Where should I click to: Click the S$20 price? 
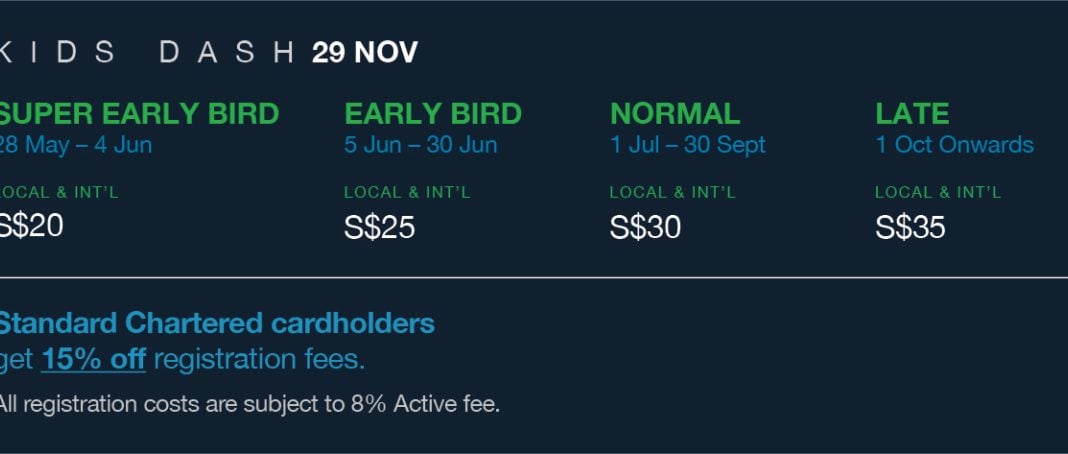click(x=31, y=226)
